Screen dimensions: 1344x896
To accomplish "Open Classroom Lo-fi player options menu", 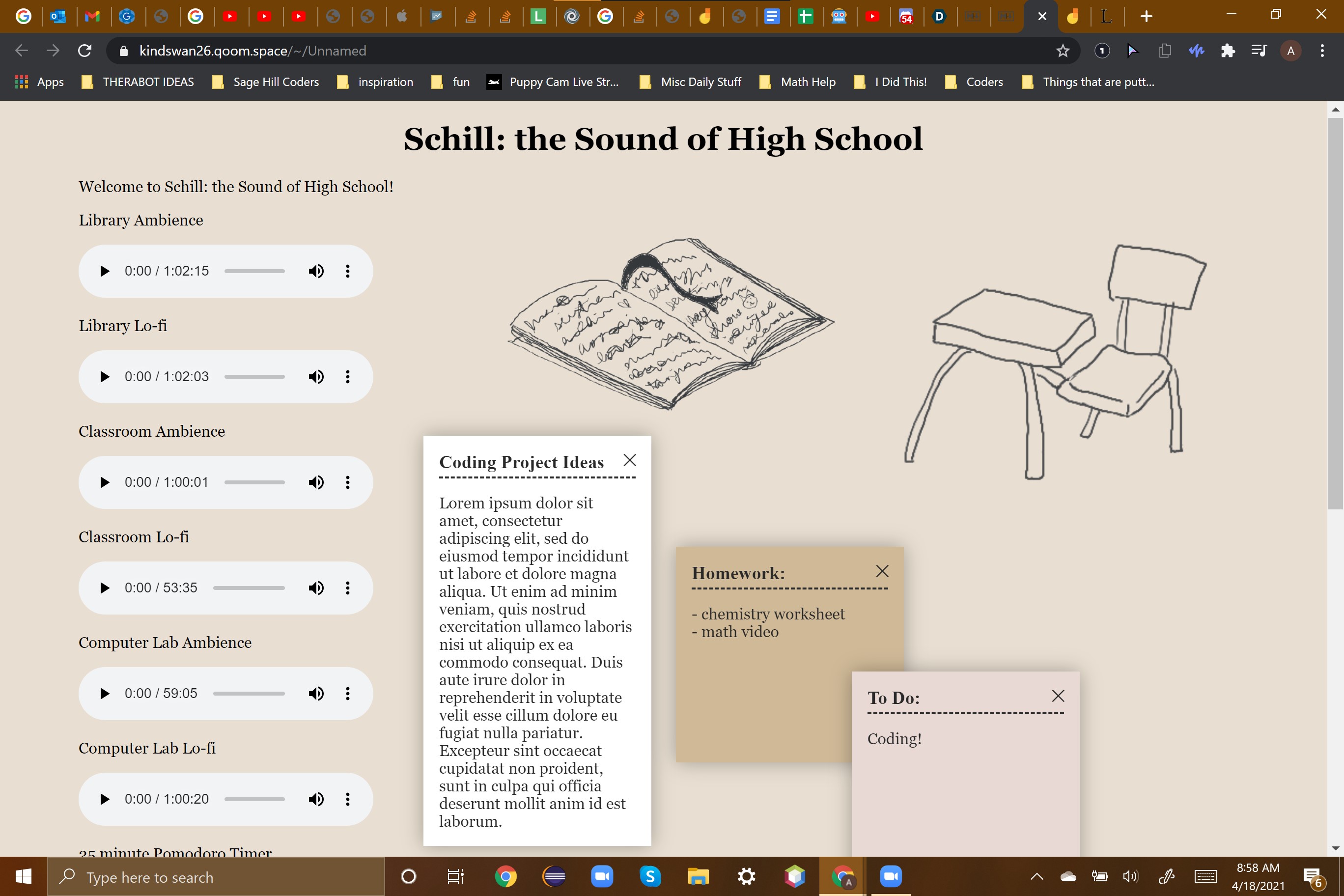I will coord(347,588).
